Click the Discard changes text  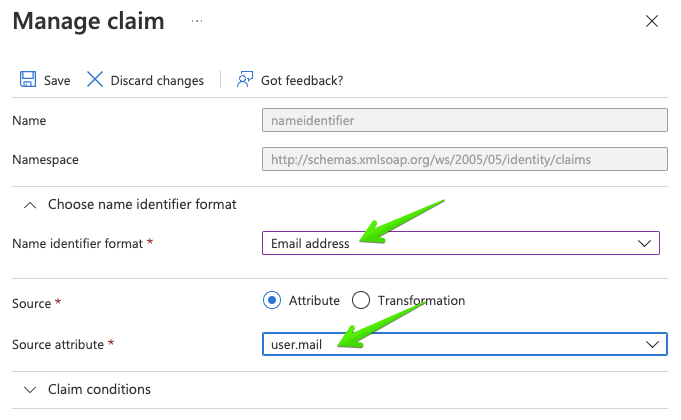coord(157,80)
